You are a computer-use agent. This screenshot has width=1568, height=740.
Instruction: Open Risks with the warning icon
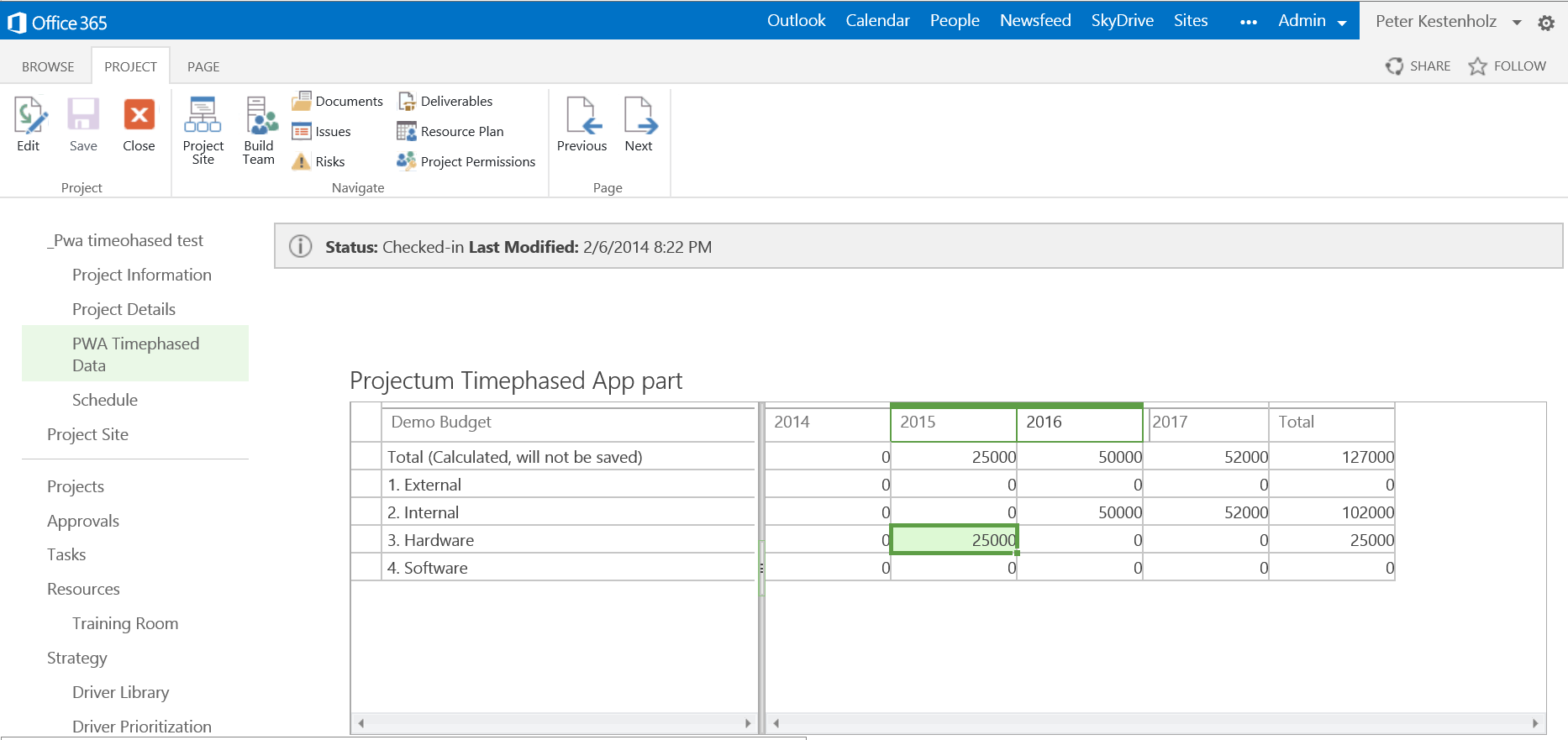pos(318,161)
